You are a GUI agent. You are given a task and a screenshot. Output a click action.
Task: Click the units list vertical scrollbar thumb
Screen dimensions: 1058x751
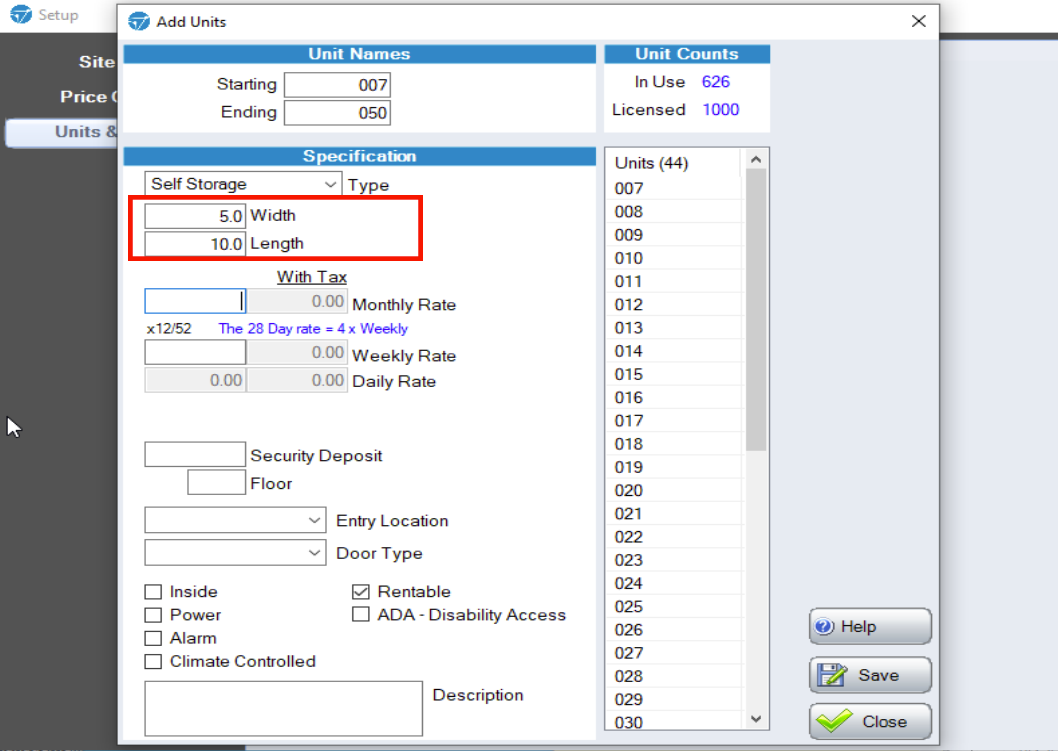pyautogui.click(x=756, y=310)
